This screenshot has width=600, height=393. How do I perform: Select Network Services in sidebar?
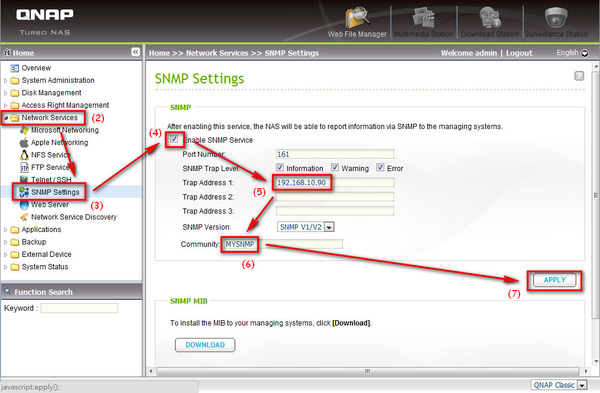tap(49, 117)
